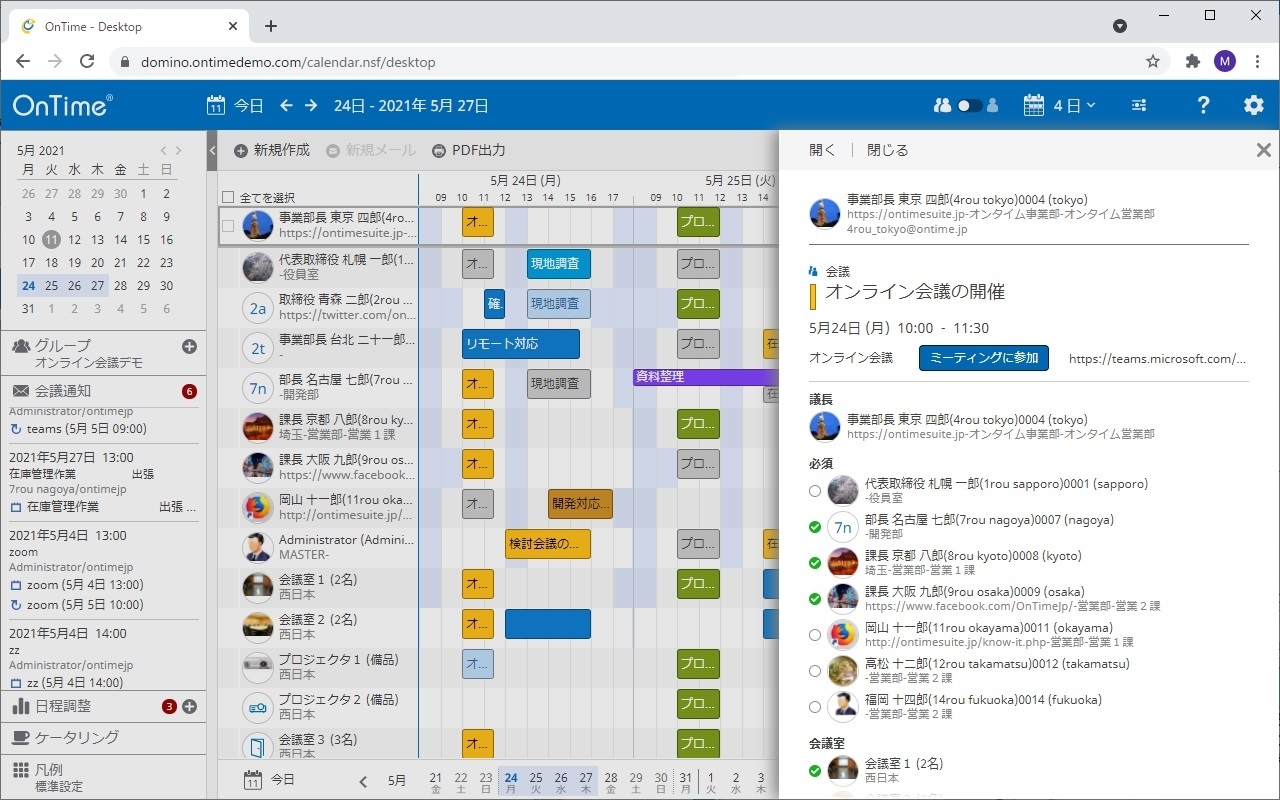Open display options via the sliders icon
The image size is (1280, 800).
pyautogui.click(x=1138, y=104)
